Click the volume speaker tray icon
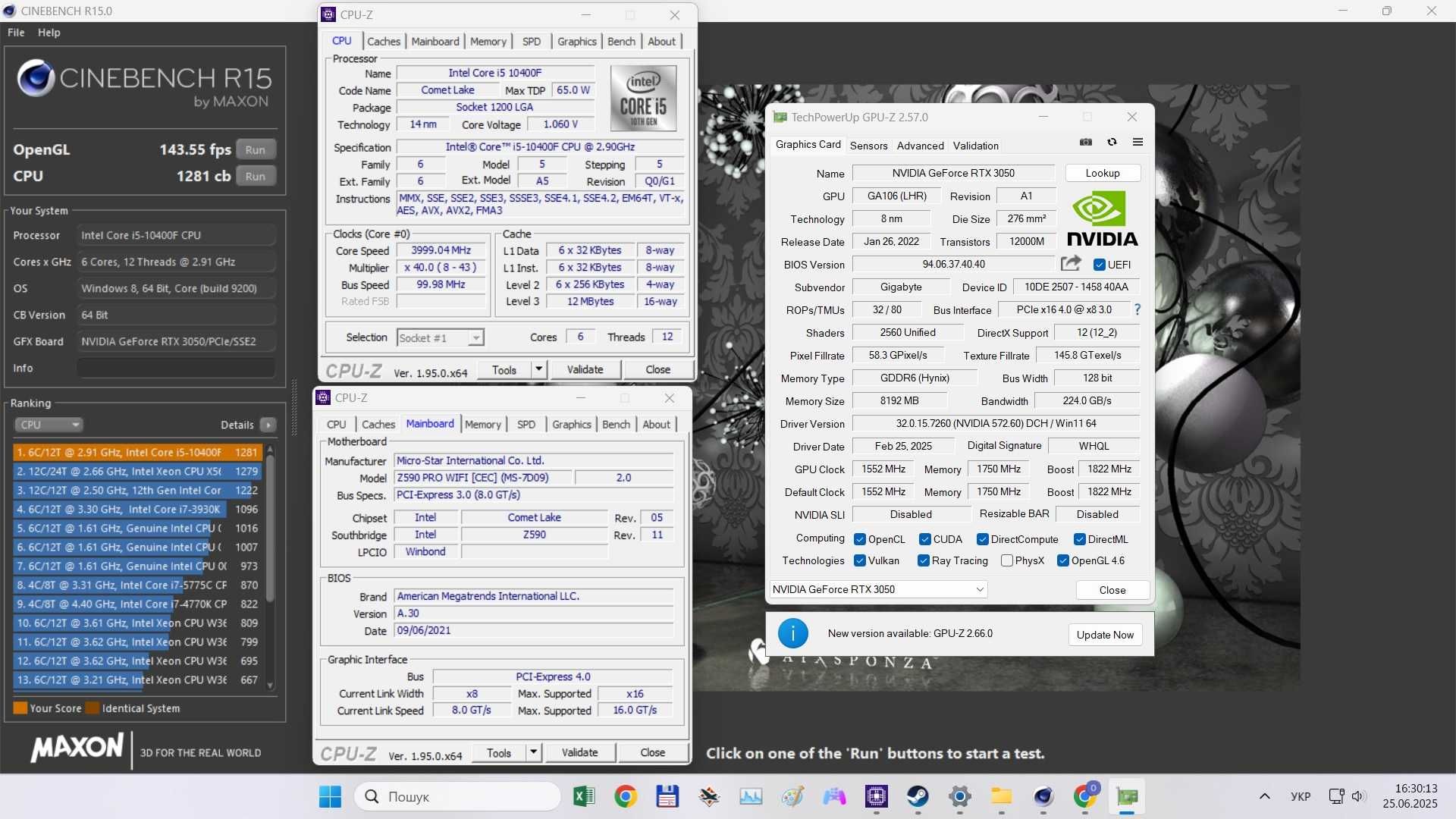The height and width of the screenshot is (819, 1456). (1358, 796)
